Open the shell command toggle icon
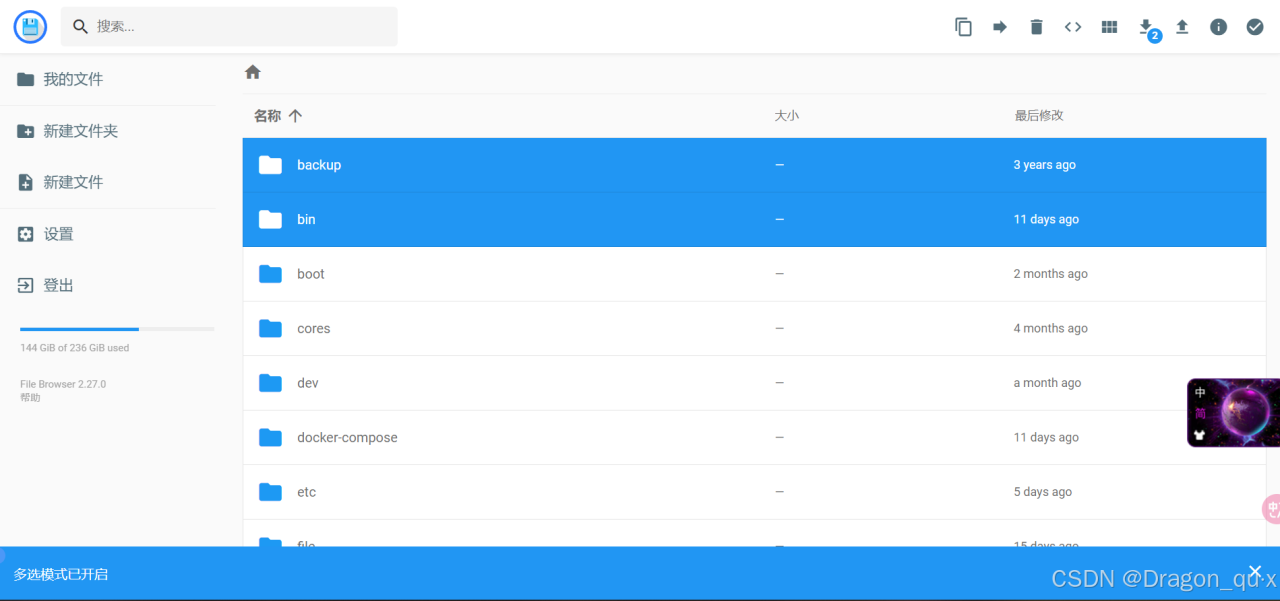Image resolution: width=1280 pixels, height=601 pixels. [1073, 27]
